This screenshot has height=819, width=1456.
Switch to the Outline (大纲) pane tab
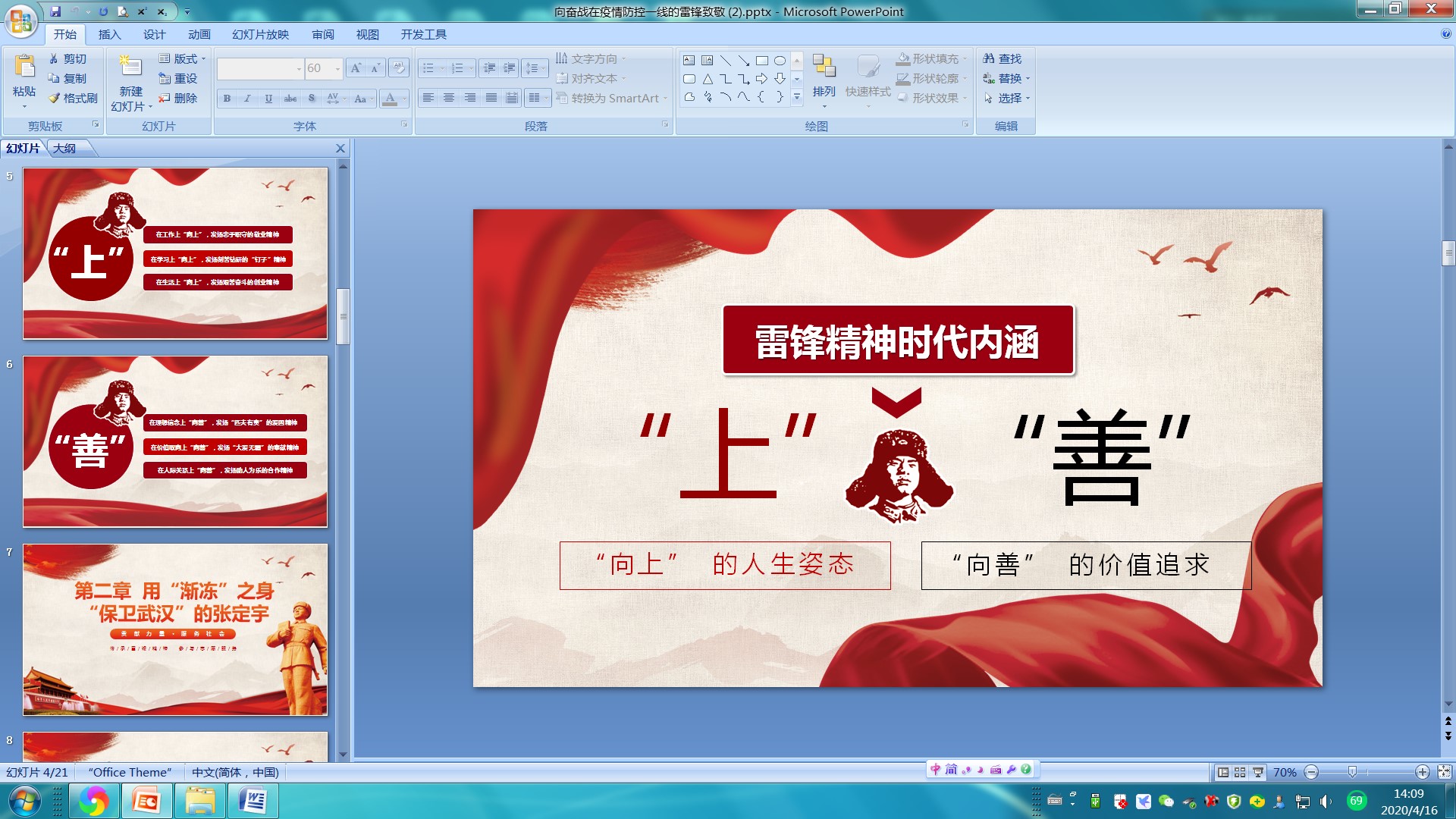(x=64, y=148)
